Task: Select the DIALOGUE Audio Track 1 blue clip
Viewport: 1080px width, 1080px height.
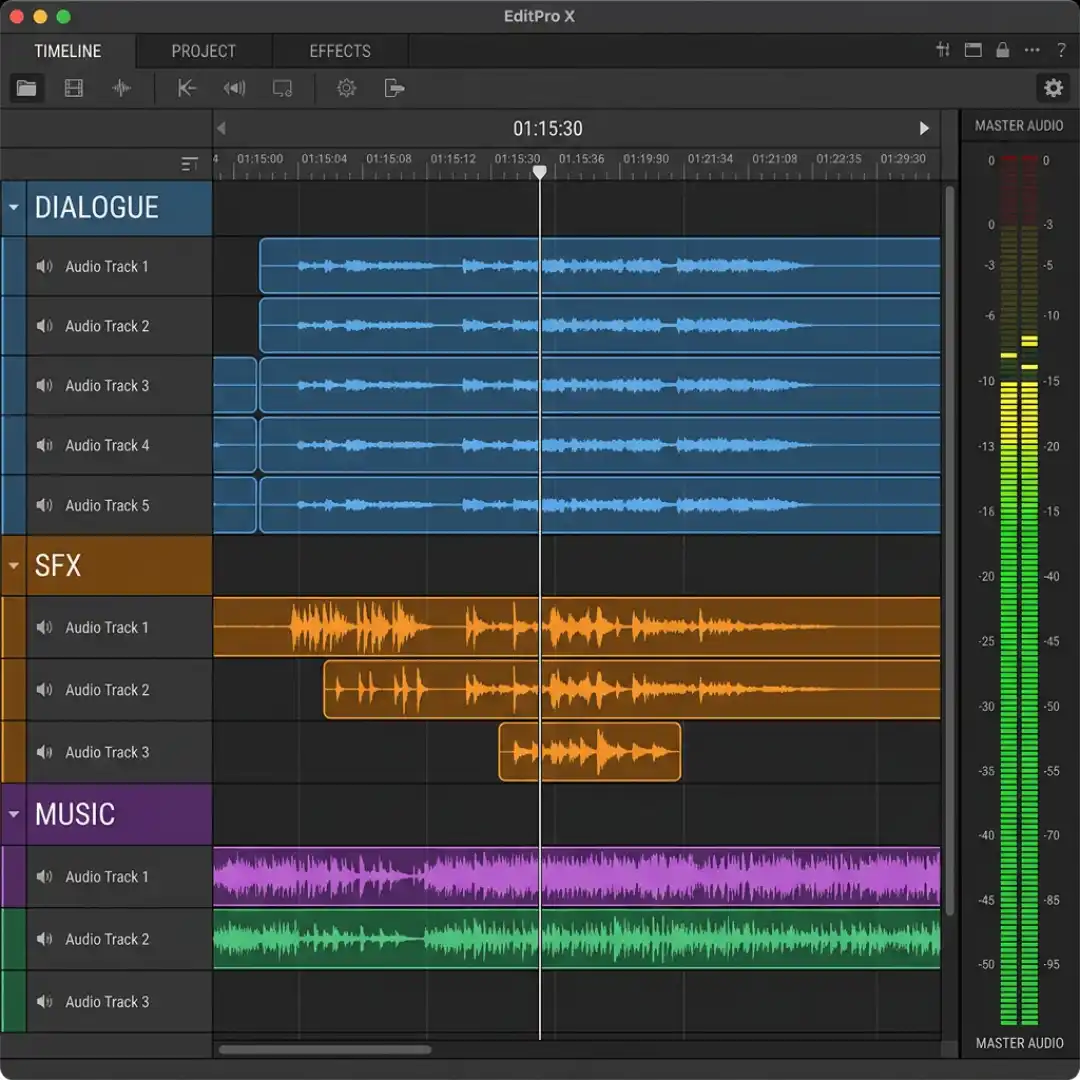Action: pyautogui.click(x=600, y=266)
